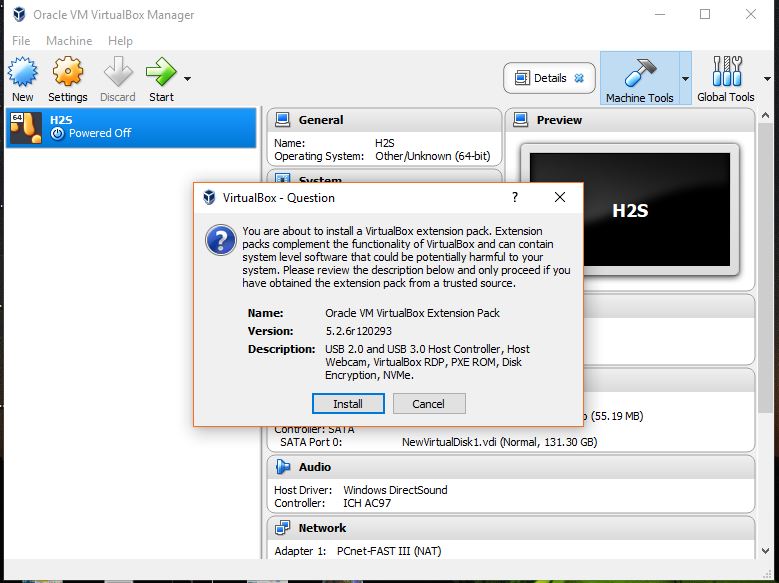Click the Preview section icon

(521, 120)
